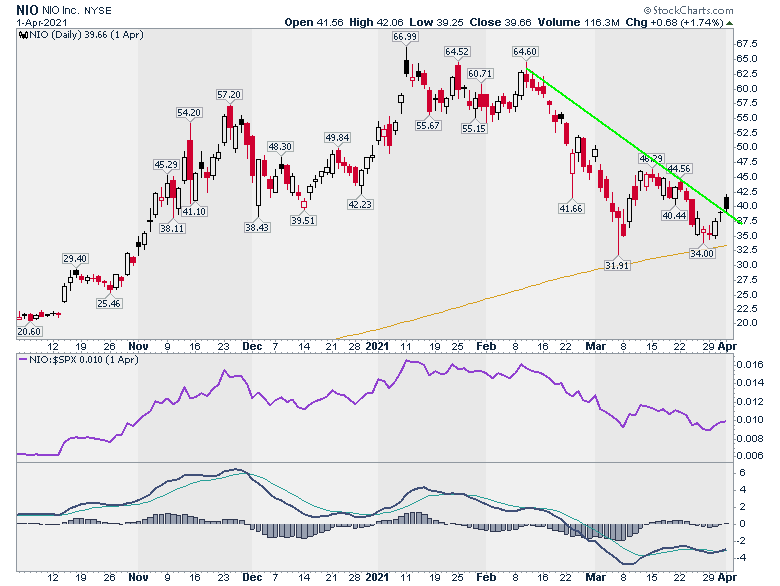Click the 'NIO Inc. NYSE' company name
The height and width of the screenshot is (586, 780).
(x=77, y=10)
